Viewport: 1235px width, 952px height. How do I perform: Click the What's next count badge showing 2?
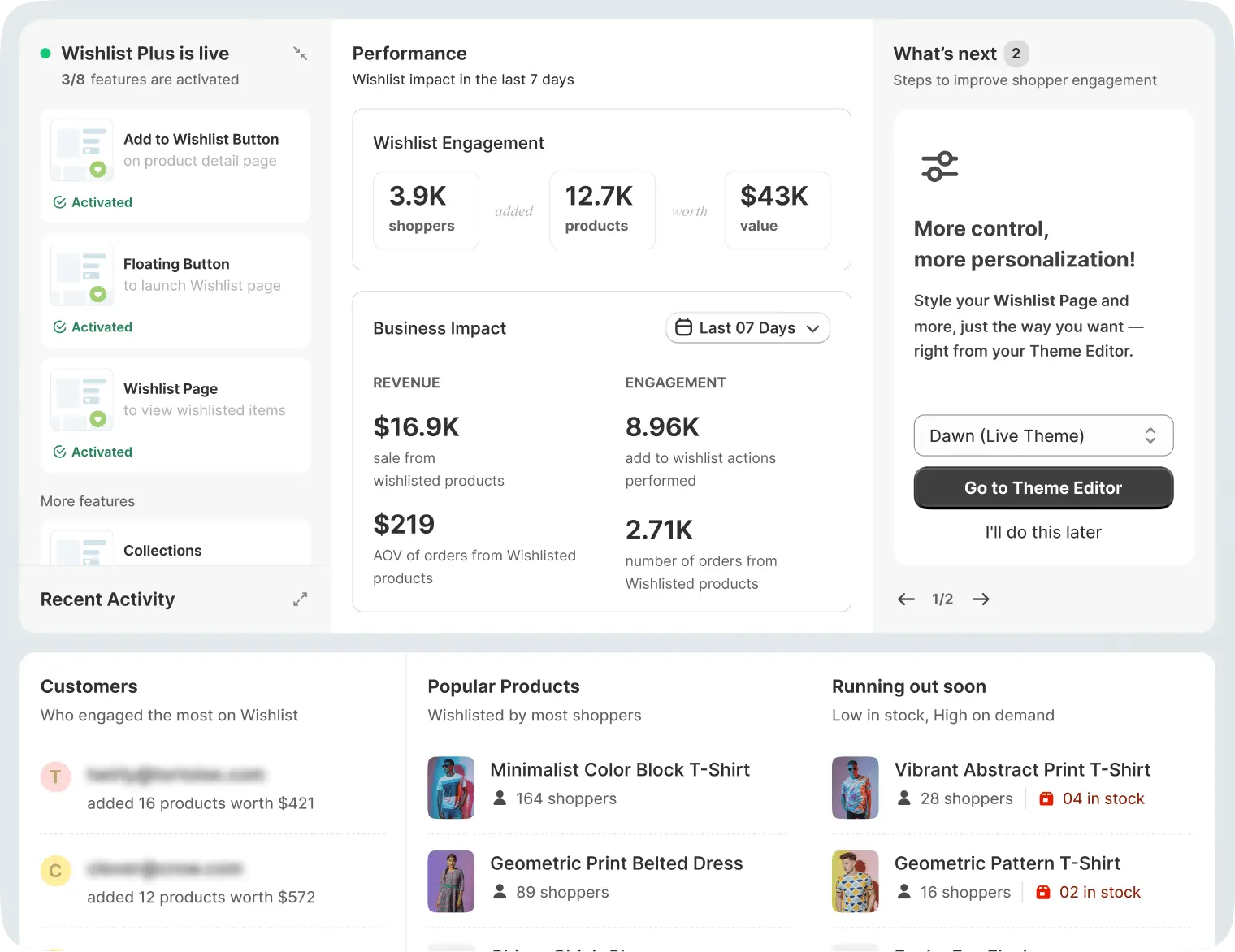coord(1016,53)
